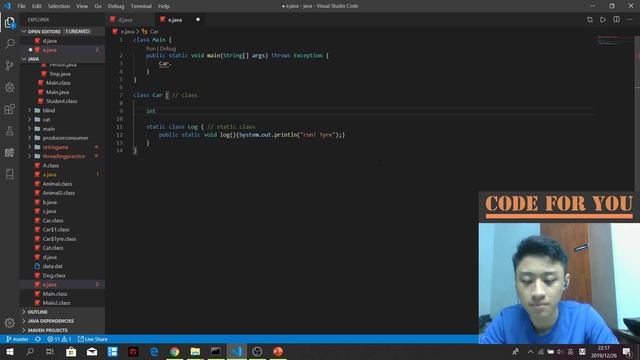
Task: Click the Debug code lens above main
Action: (x=168, y=48)
